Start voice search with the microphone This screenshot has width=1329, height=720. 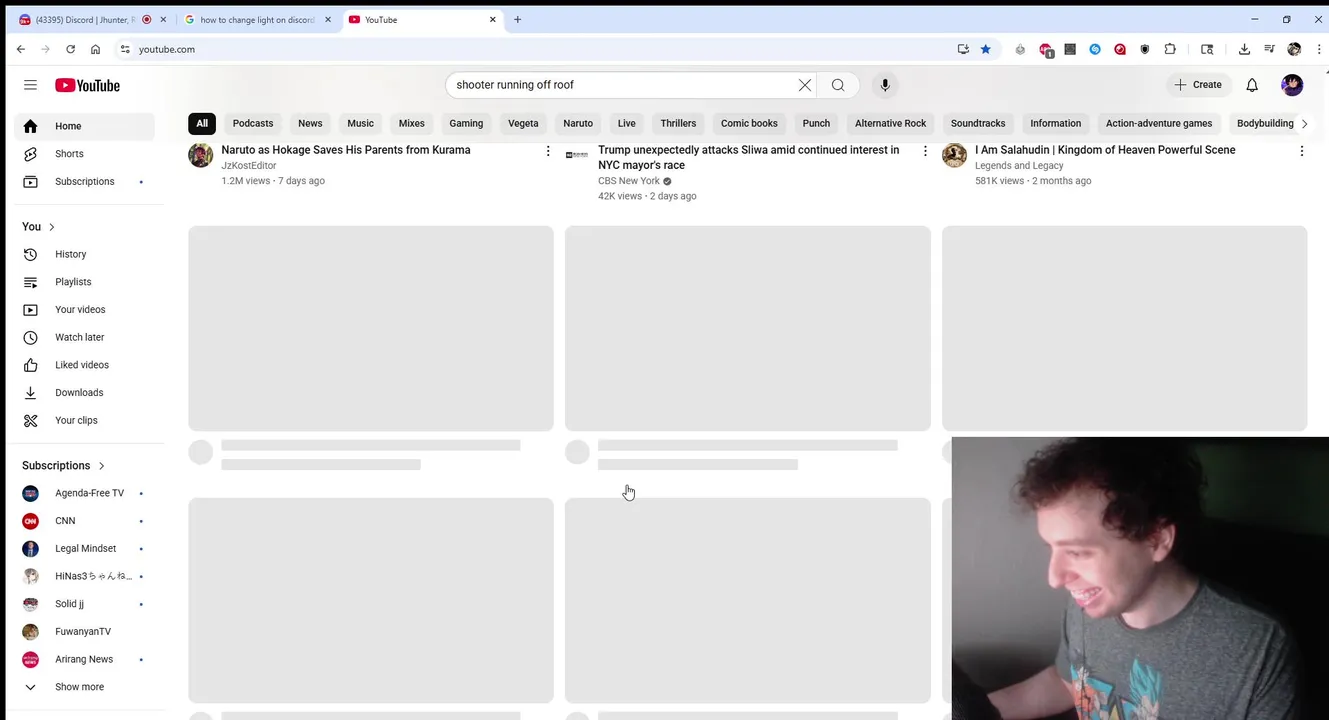(885, 85)
